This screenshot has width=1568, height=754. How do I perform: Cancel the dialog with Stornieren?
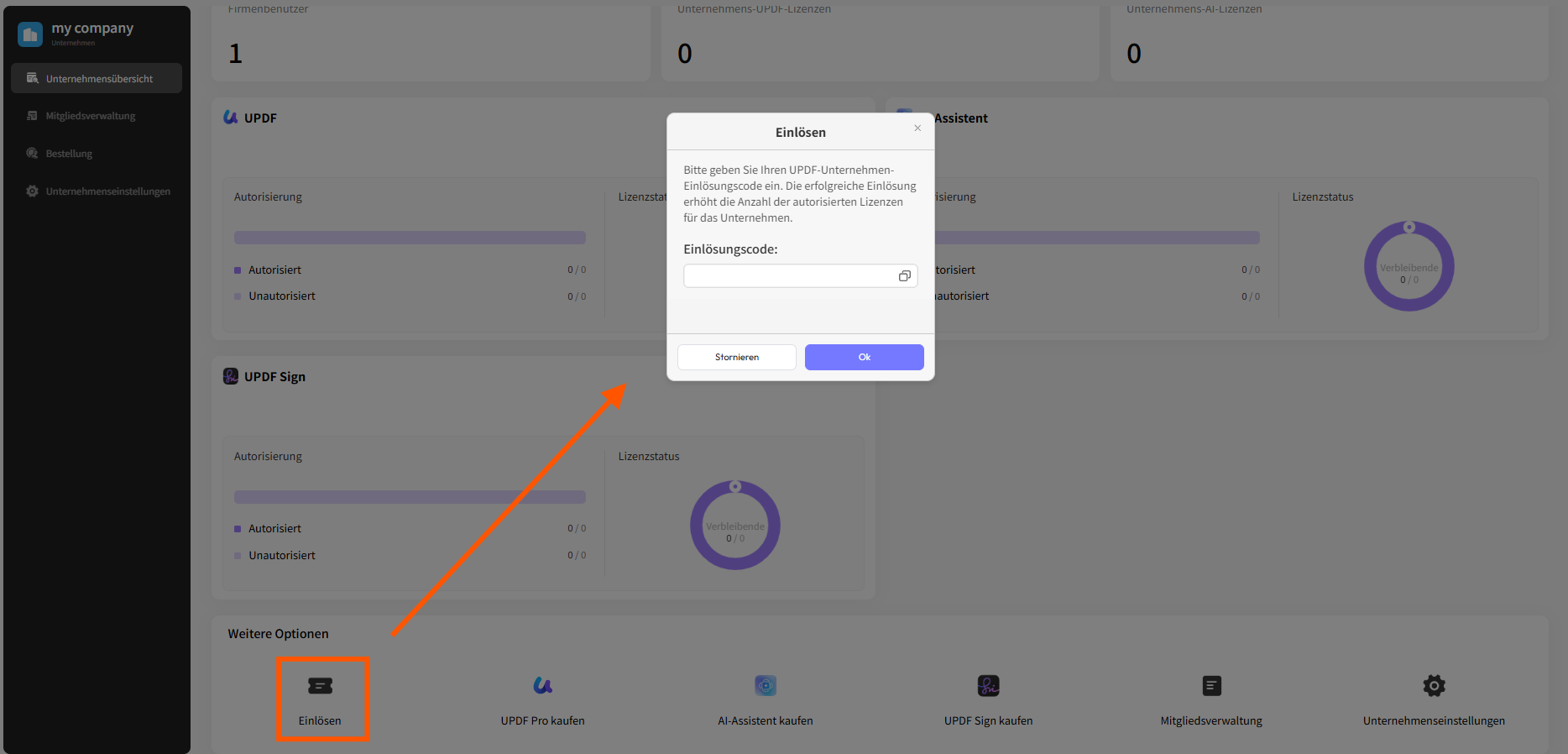(x=737, y=357)
